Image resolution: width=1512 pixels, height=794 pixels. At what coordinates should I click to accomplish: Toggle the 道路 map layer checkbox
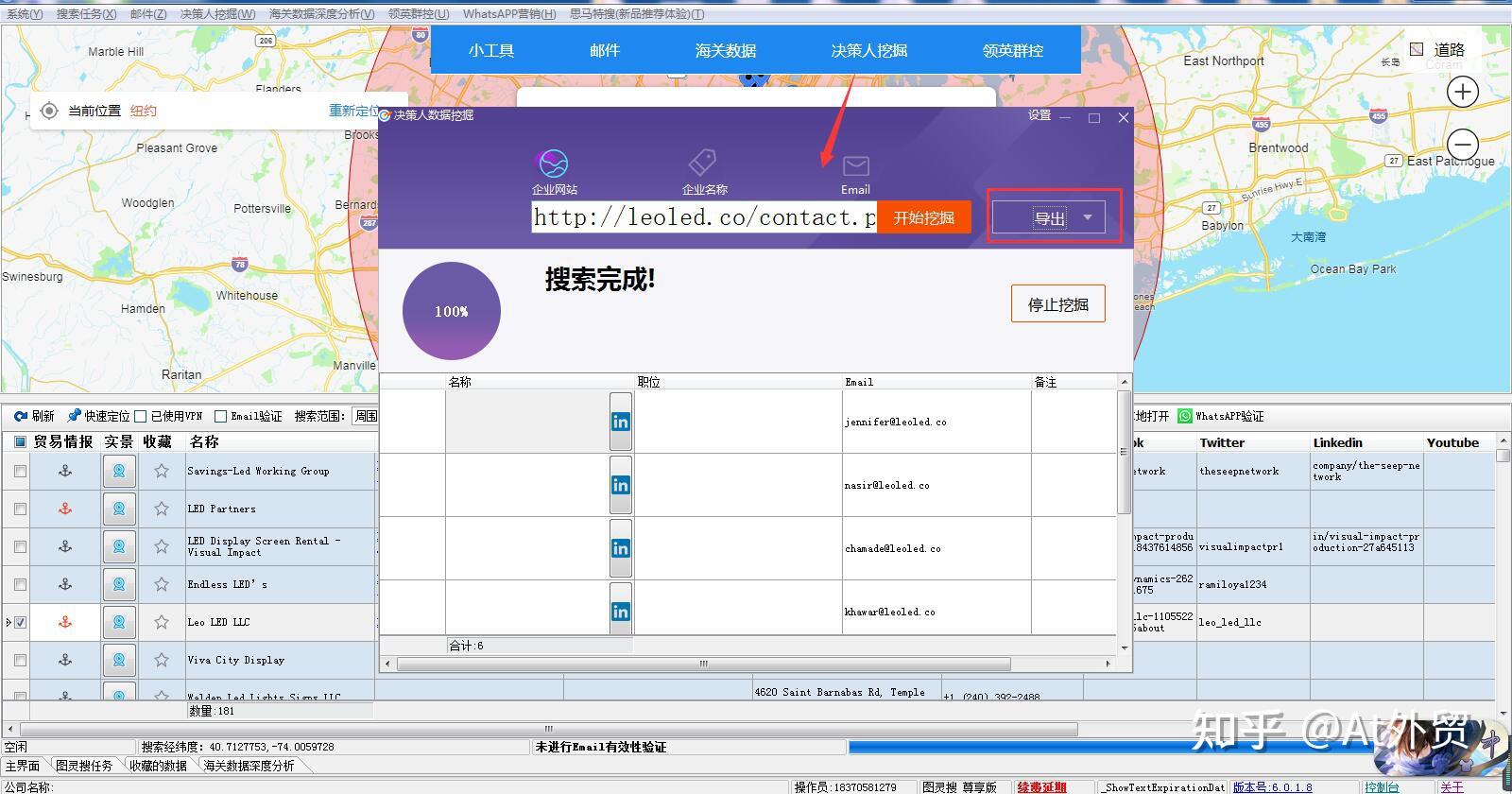pos(1416,49)
